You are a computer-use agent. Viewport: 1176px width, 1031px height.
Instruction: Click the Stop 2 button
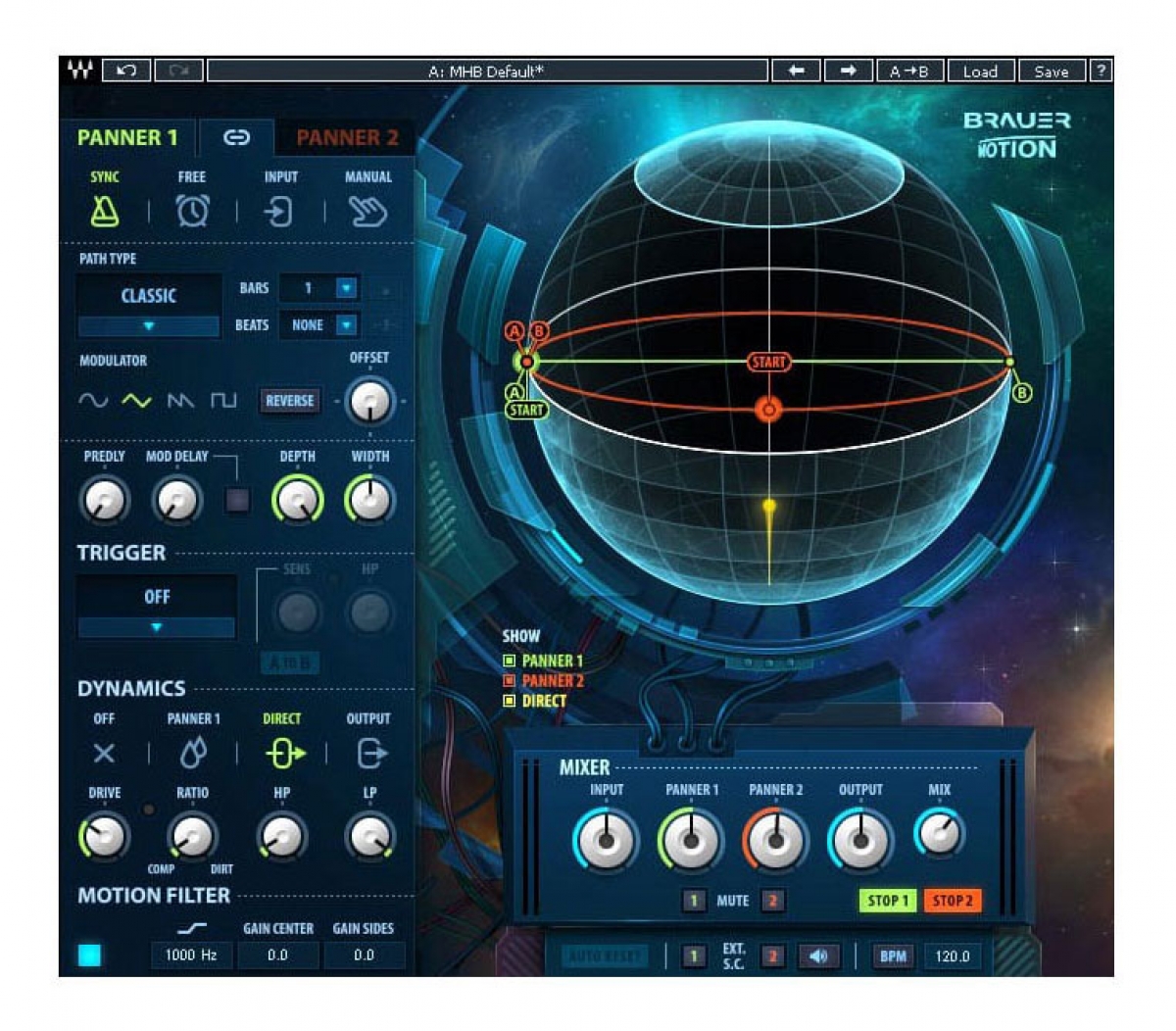click(952, 900)
